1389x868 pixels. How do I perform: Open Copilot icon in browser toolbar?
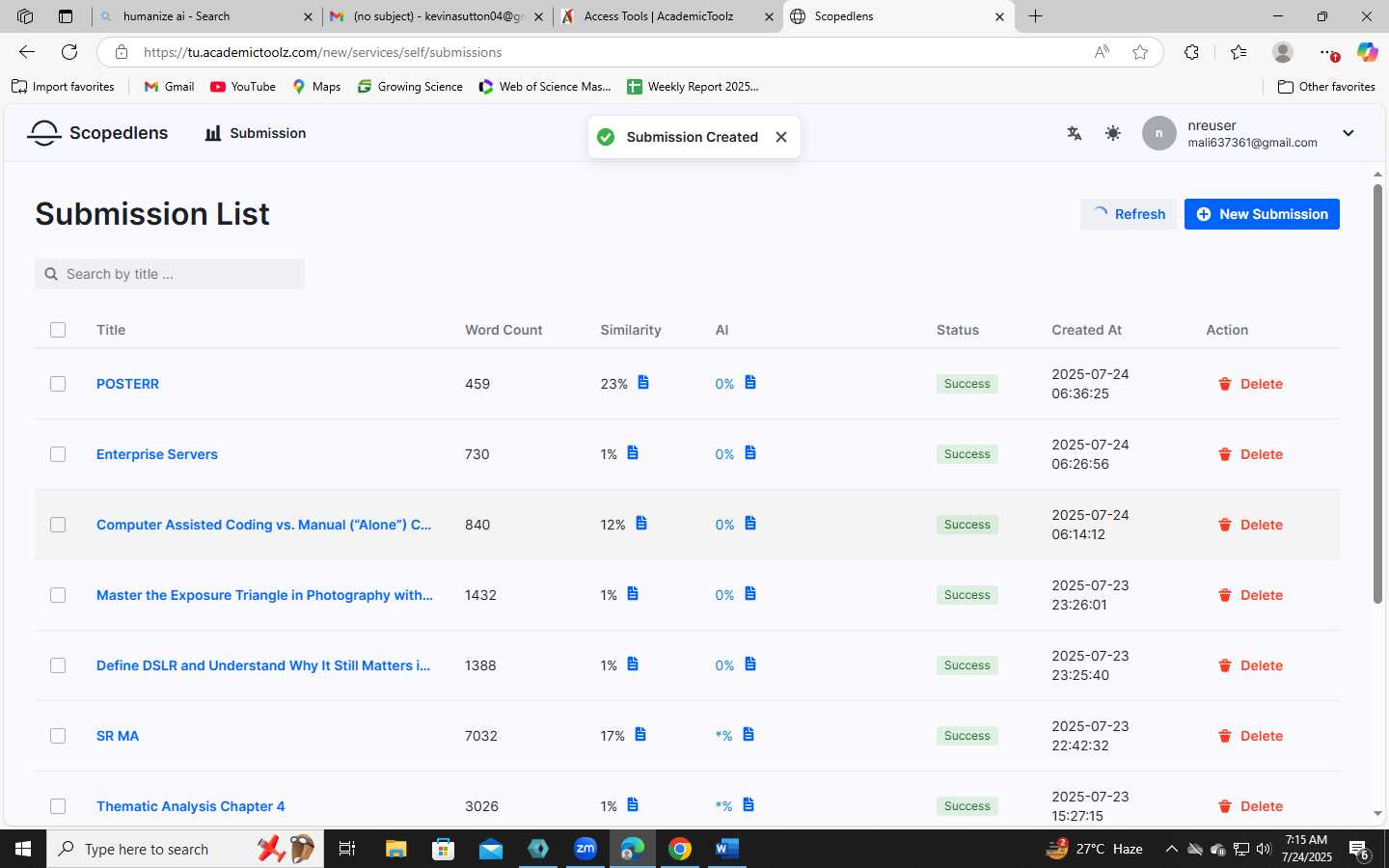[1367, 52]
